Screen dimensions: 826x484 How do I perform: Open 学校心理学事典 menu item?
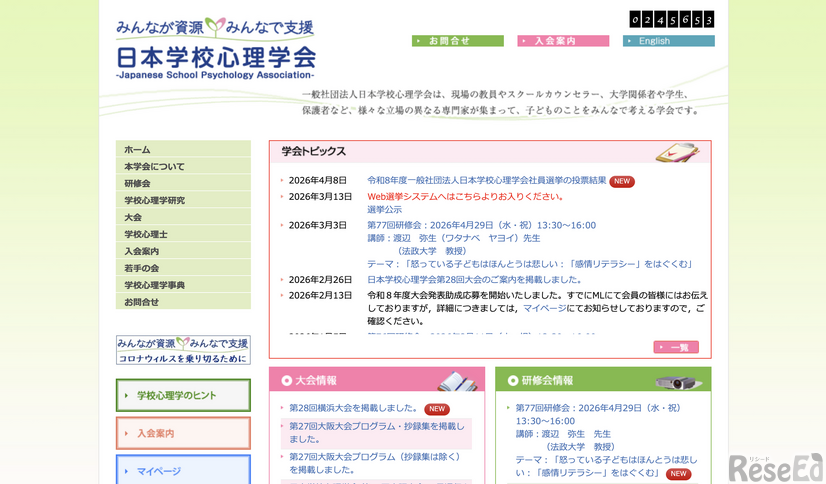pyautogui.click(x=183, y=284)
